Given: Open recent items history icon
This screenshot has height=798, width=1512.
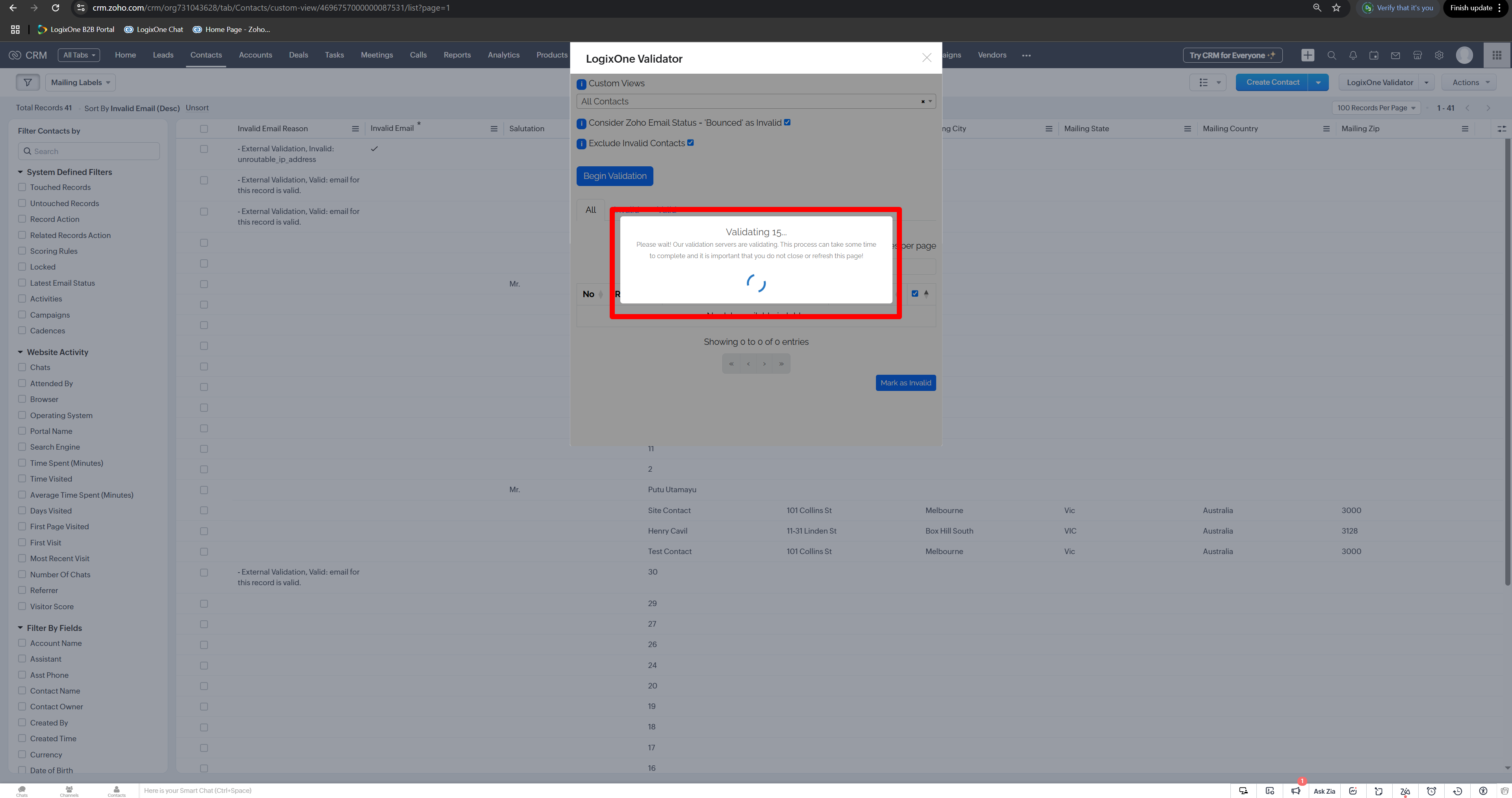Looking at the screenshot, I should tap(1457, 791).
